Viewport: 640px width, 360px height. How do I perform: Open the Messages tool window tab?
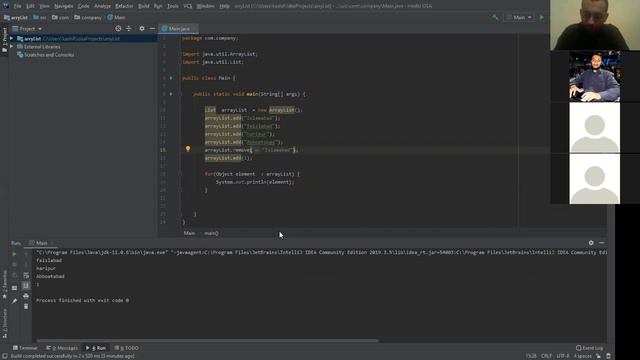pyautogui.click(x=62, y=348)
